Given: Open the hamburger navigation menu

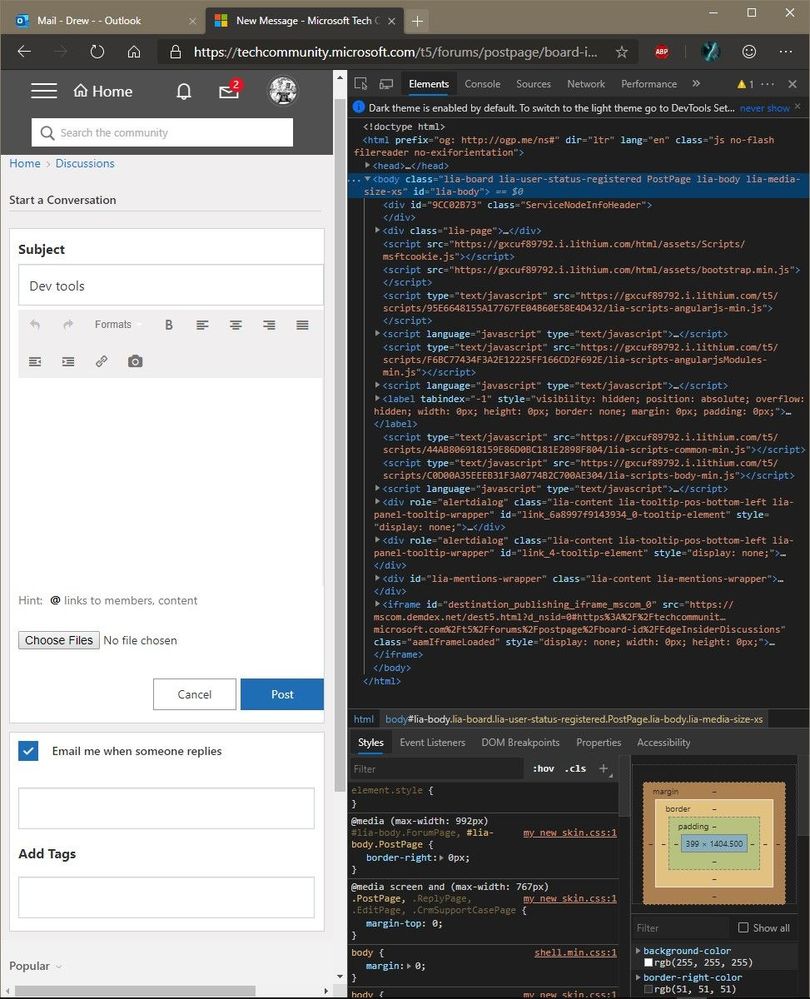Looking at the screenshot, I should [44, 91].
